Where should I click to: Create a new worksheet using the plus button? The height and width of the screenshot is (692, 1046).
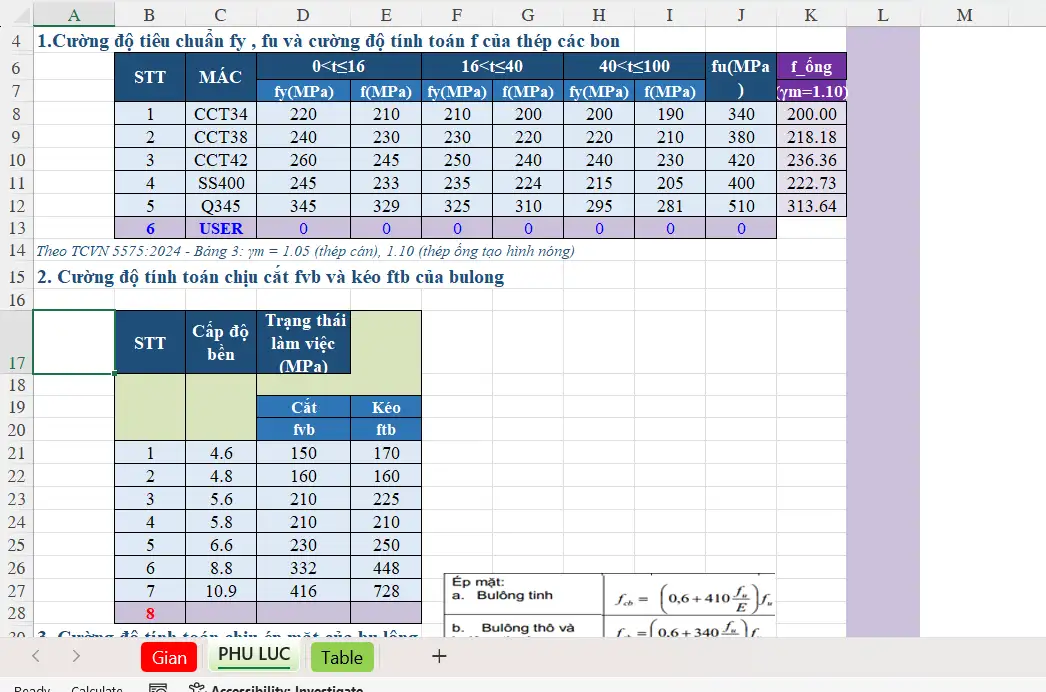[x=438, y=656]
